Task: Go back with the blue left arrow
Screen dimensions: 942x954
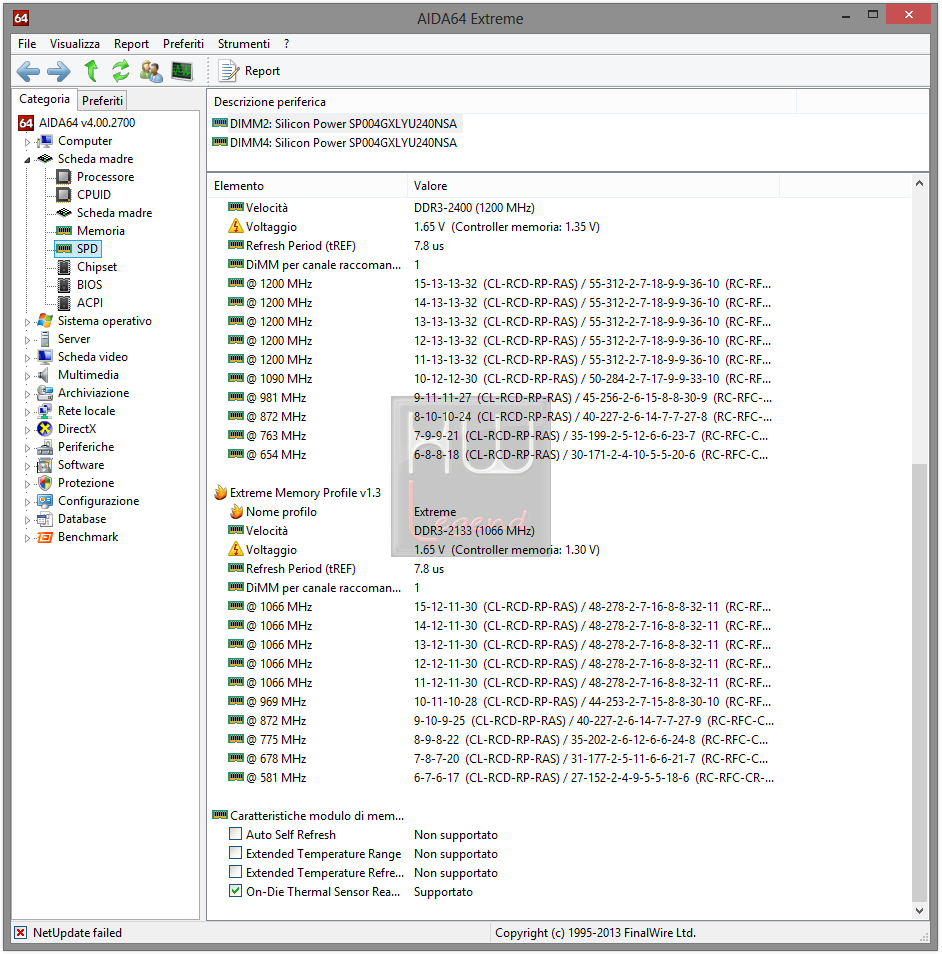Action: (x=28, y=71)
